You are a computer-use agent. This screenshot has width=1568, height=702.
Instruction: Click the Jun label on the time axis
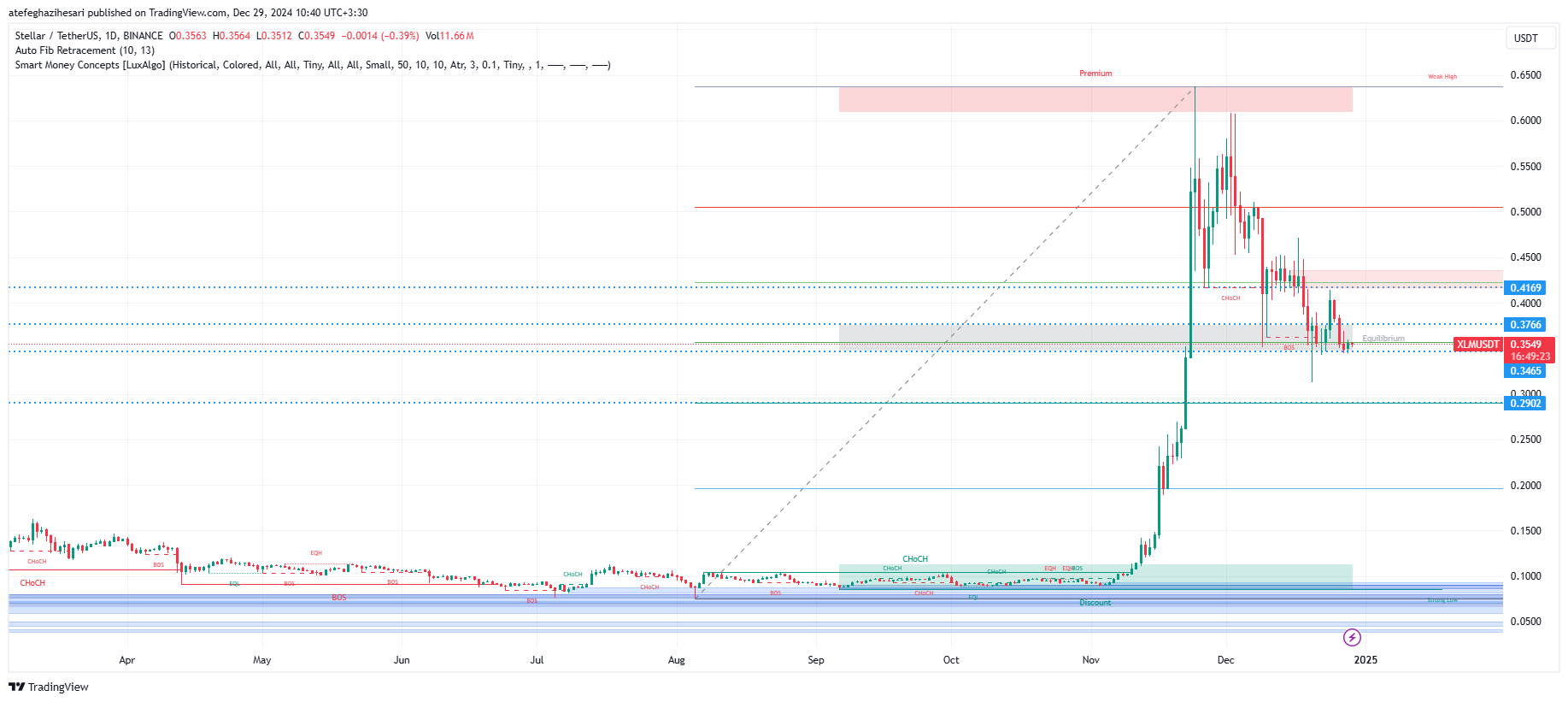pos(402,660)
